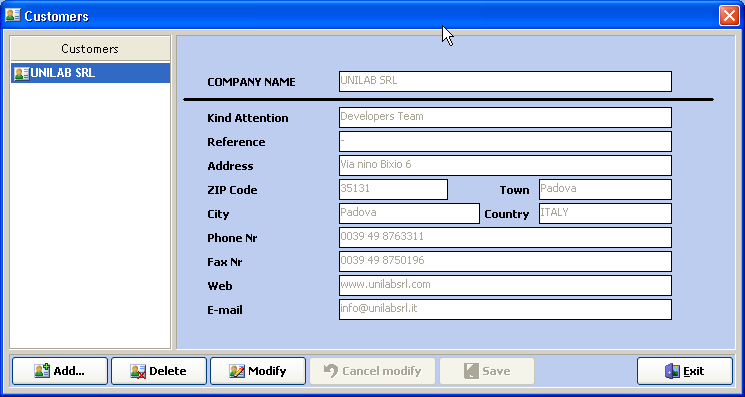Click the Country field showing ITALY
The height and width of the screenshot is (397, 745).
pos(605,213)
